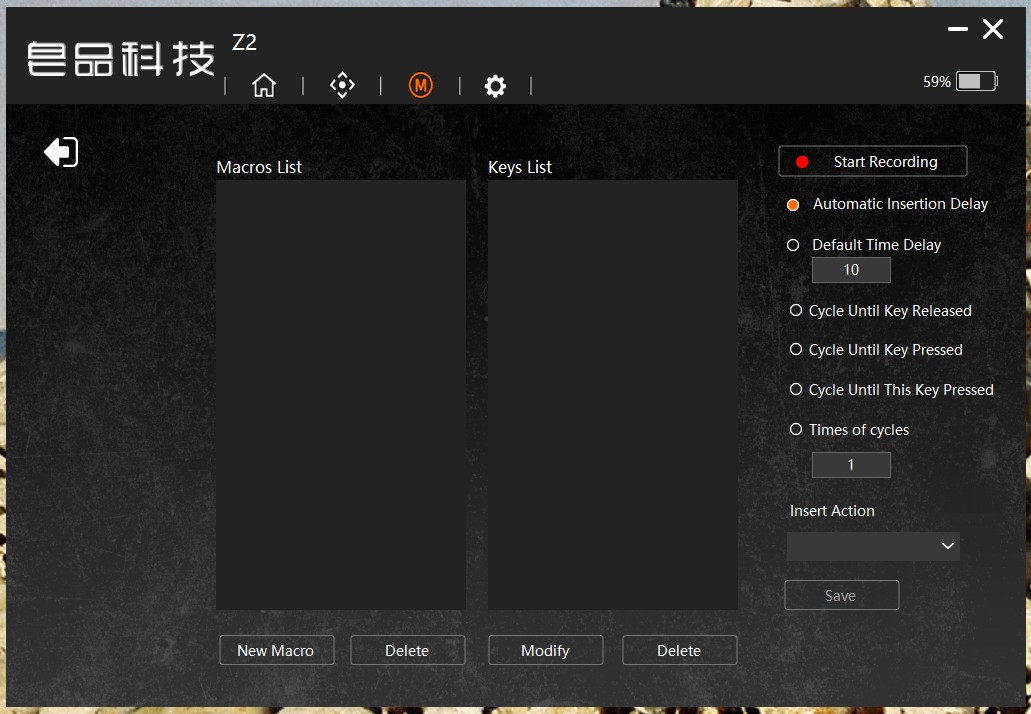Image resolution: width=1031 pixels, height=714 pixels.
Task: Select the orange Macro M icon
Action: point(421,85)
